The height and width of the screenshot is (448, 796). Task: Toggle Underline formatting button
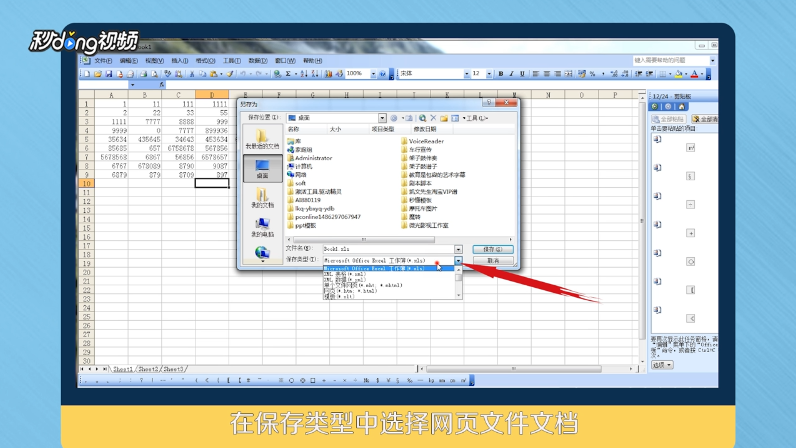coord(522,74)
